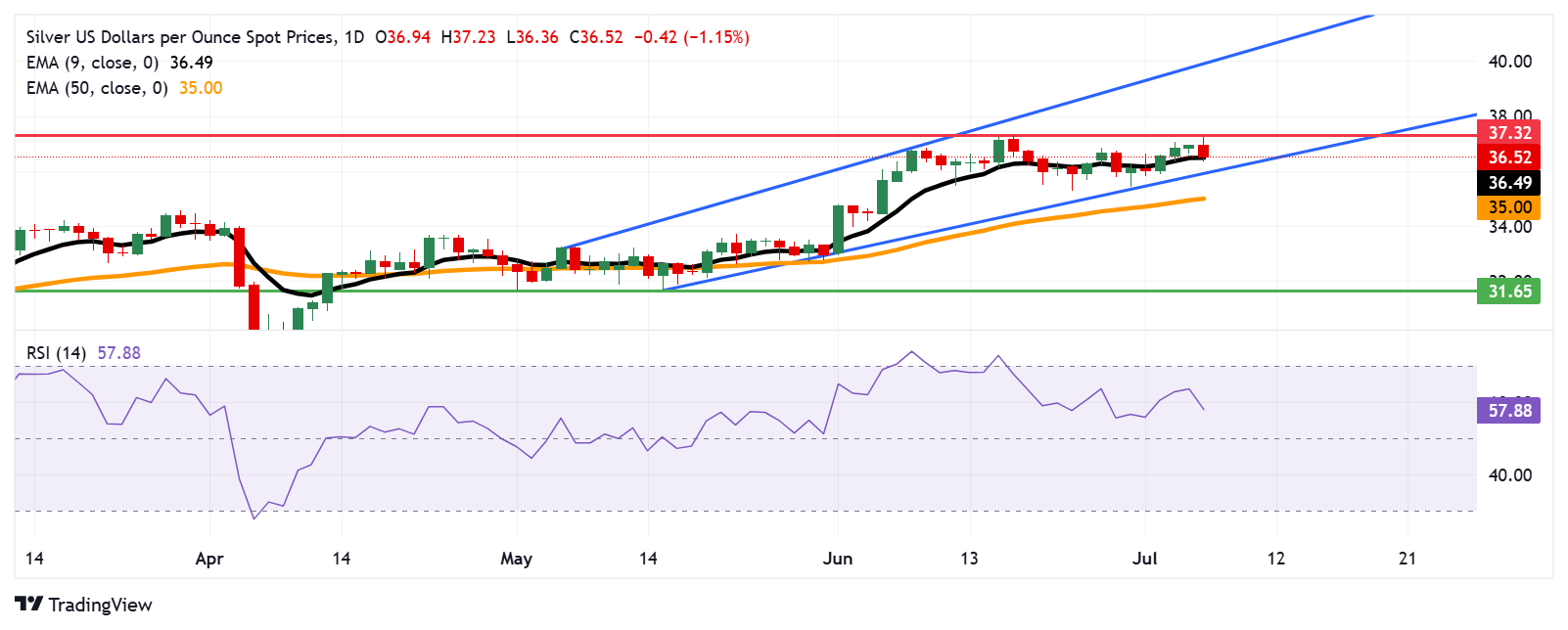Click the EMA (50, close, 0) legend
Image resolution: width=1568 pixels, height=630 pixels.
[96, 88]
